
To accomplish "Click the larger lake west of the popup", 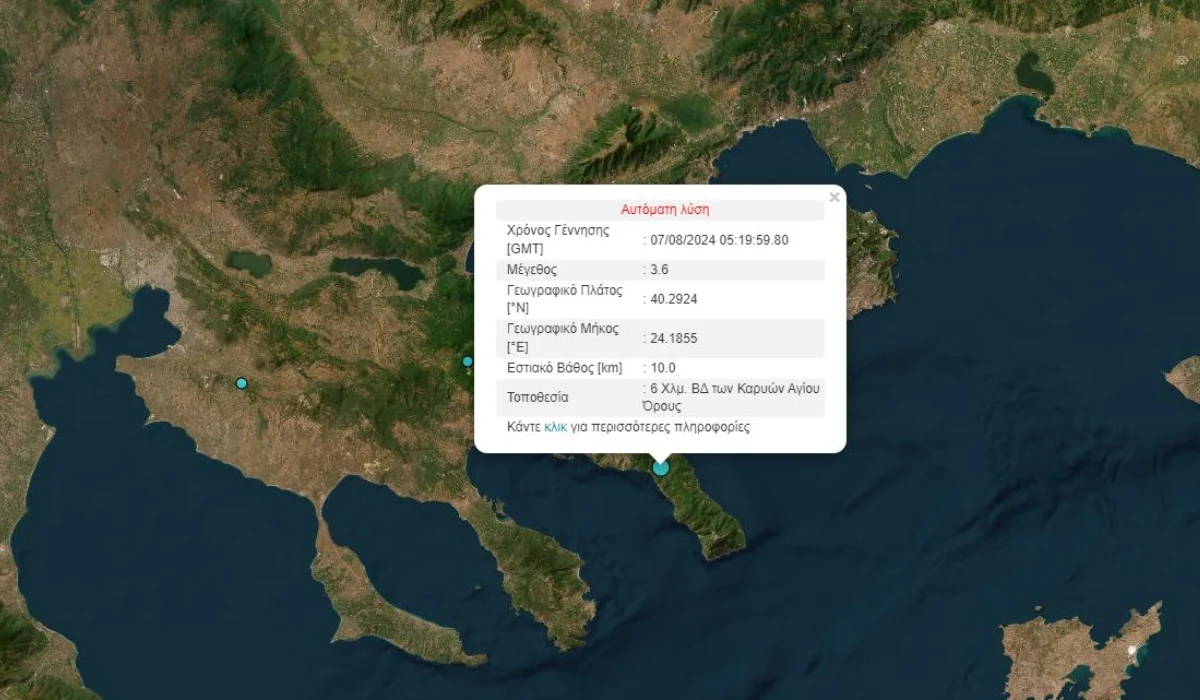I will point(377,270).
